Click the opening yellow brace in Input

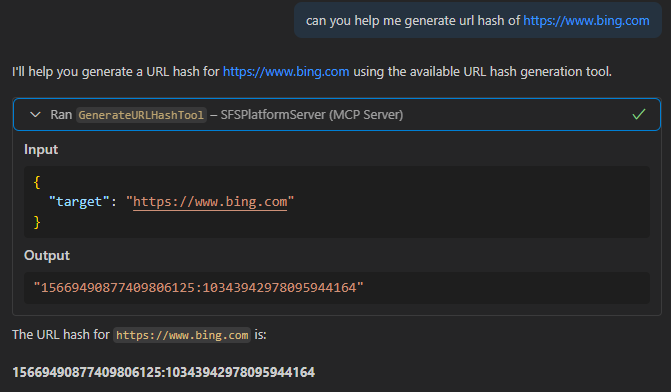tap(37, 182)
